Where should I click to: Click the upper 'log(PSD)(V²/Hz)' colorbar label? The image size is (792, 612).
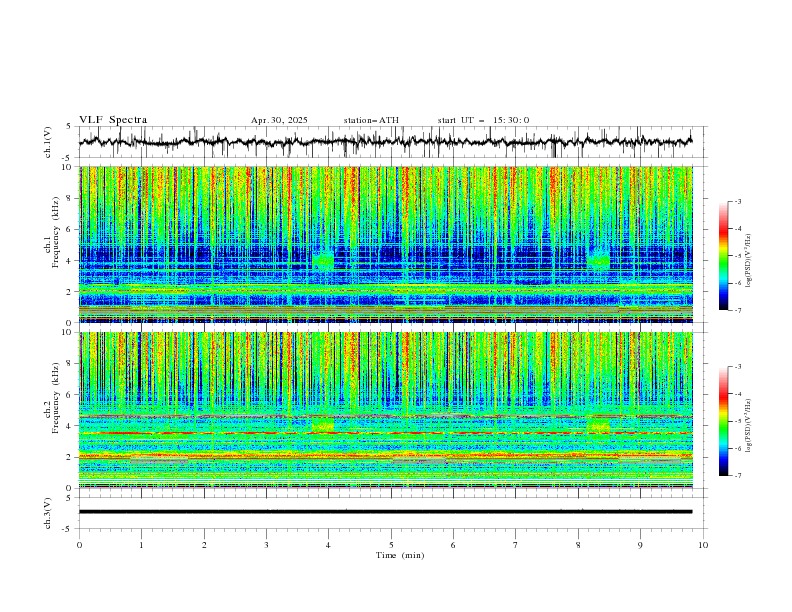748,259
